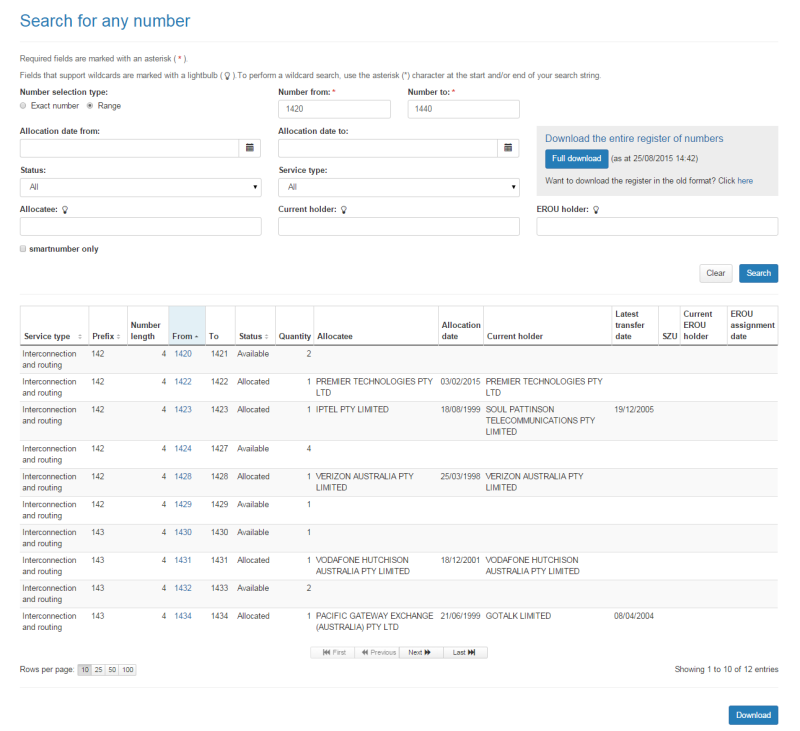Open number 1424 link
The height and width of the screenshot is (731, 800).
pos(183,449)
